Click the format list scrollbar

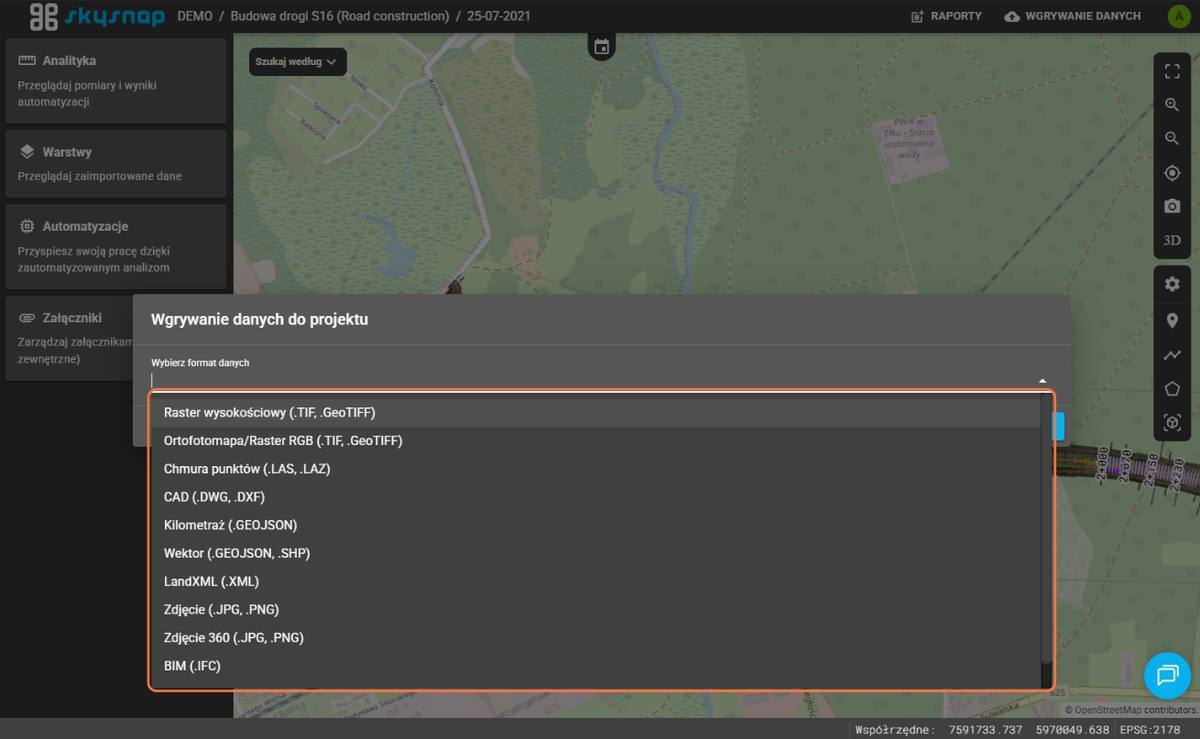click(x=1046, y=530)
